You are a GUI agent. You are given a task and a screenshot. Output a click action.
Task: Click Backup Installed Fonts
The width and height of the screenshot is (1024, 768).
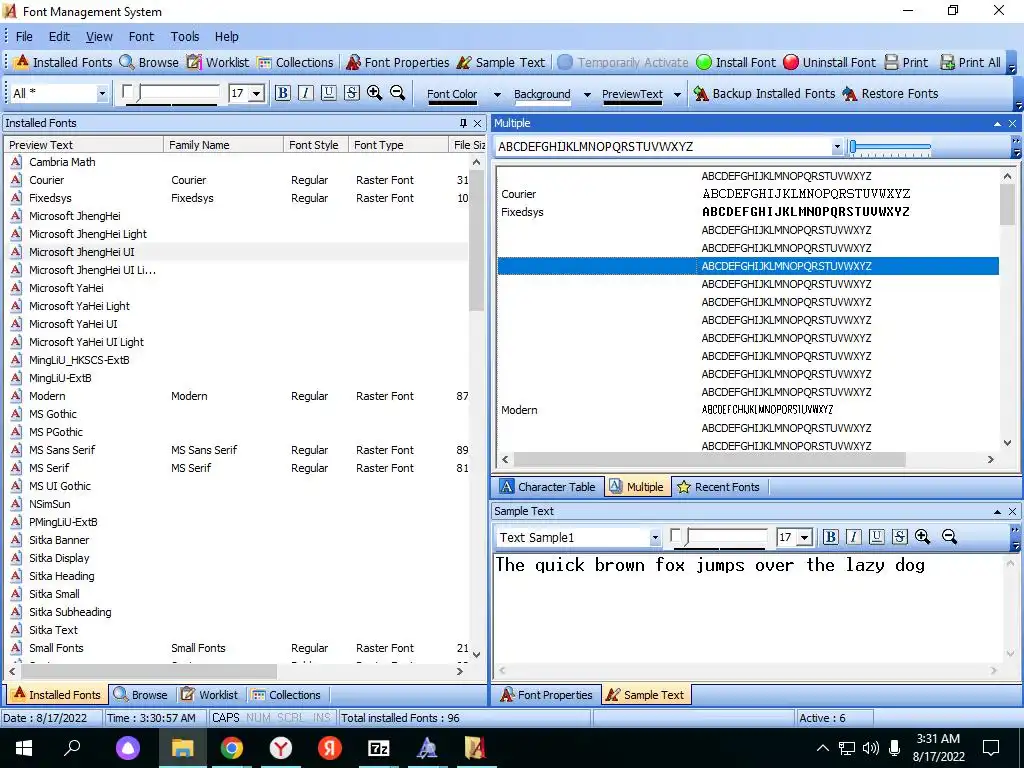pyautogui.click(x=764, y=93)
